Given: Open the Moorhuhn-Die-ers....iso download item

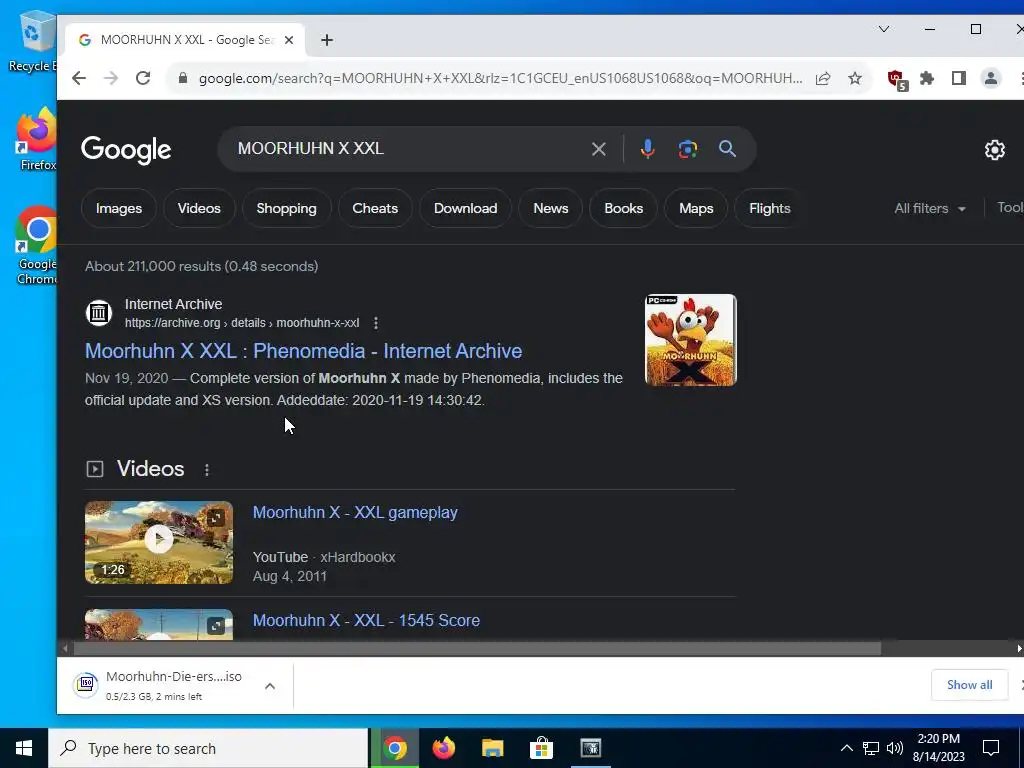Looking at the screenshot, I should click(x=158, y=685).
